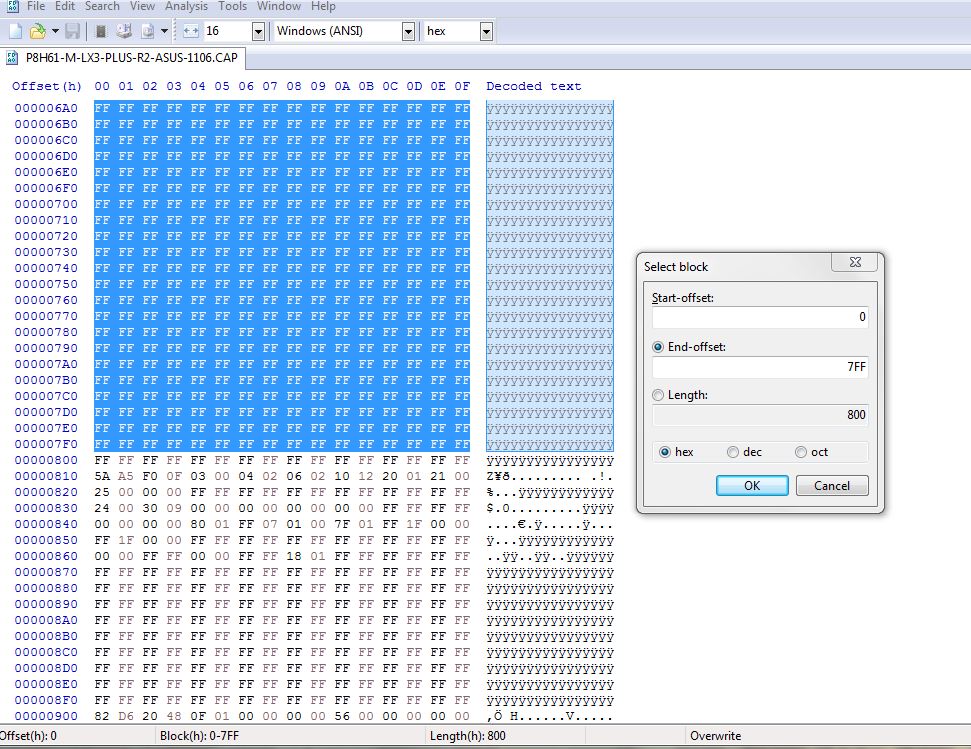Viewport: 971px width, 749px height.
Task: Click the Start-offset input field
Action: point(760,318)
